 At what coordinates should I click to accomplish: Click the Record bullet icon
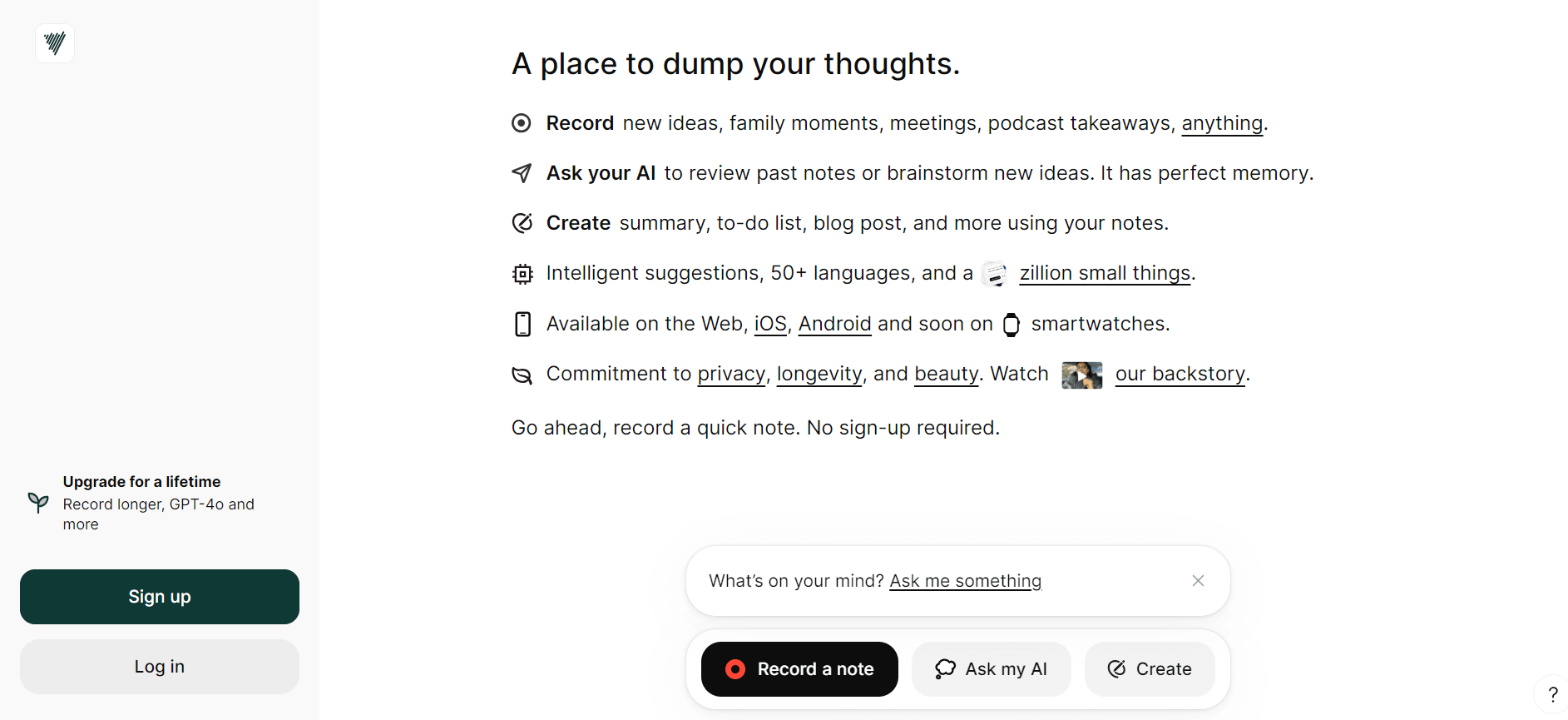522,123
